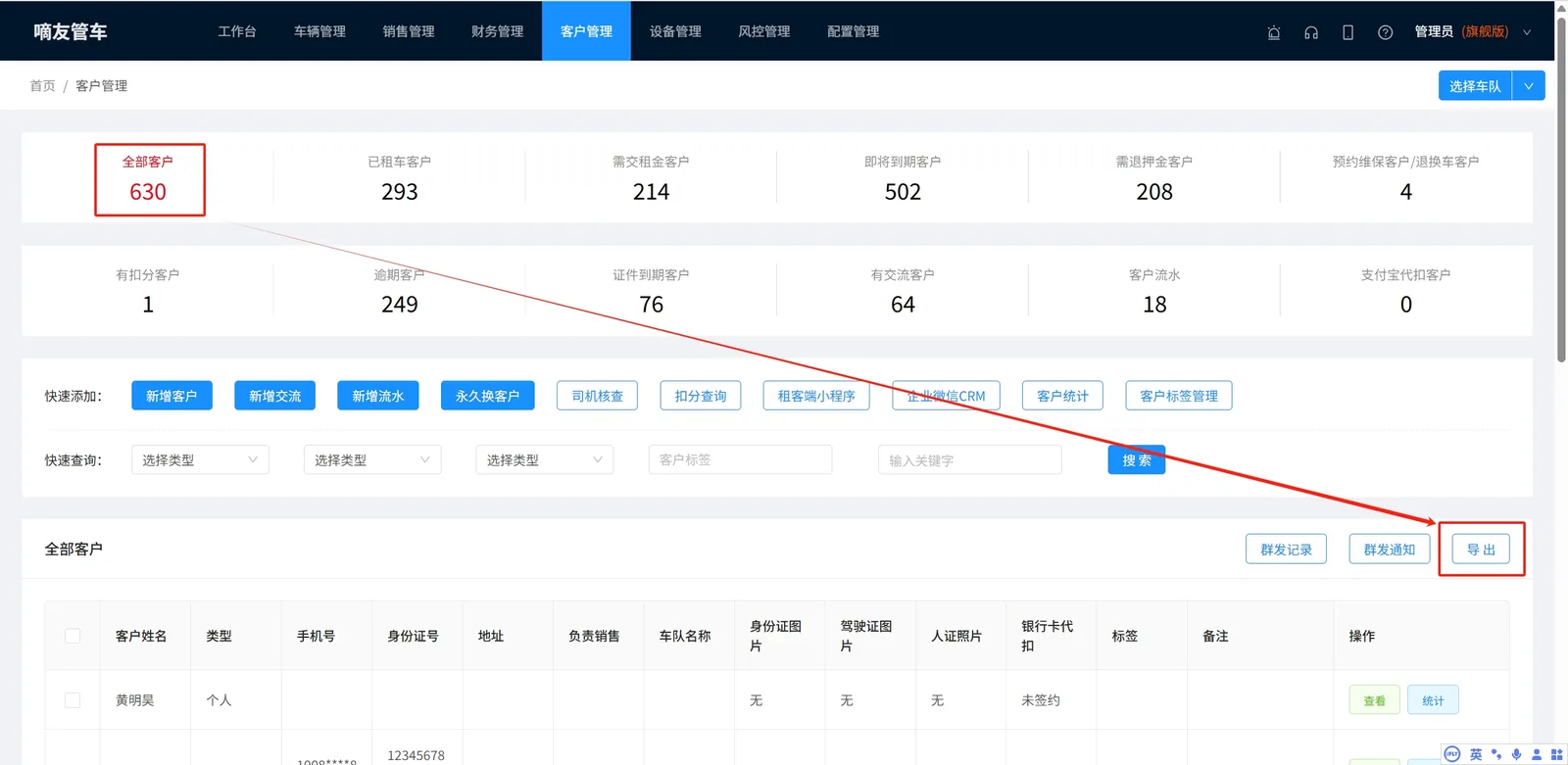
Task: Click the 导出 export button
Action: pos(1481,550)
